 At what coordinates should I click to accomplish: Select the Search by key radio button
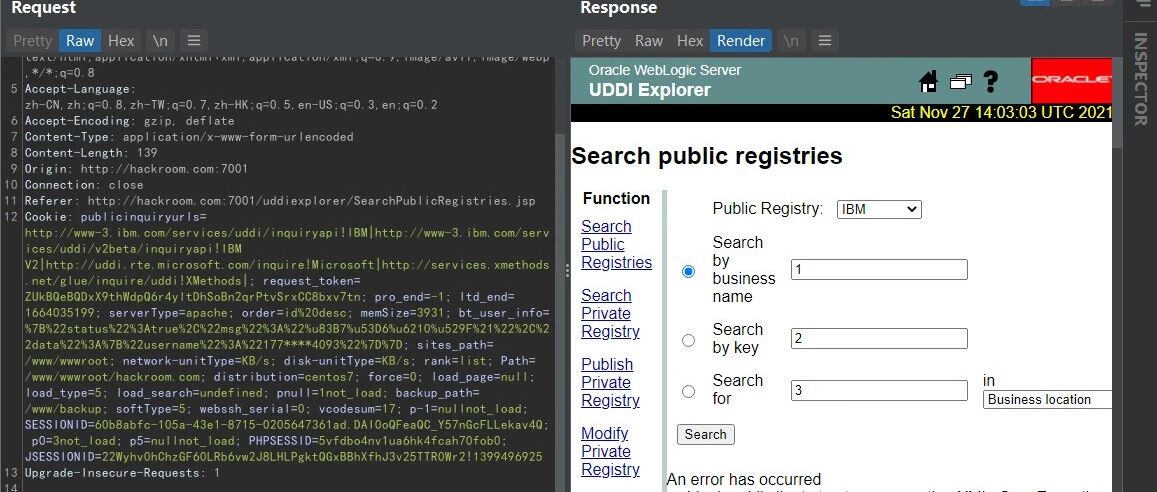[x=688, y=340]
